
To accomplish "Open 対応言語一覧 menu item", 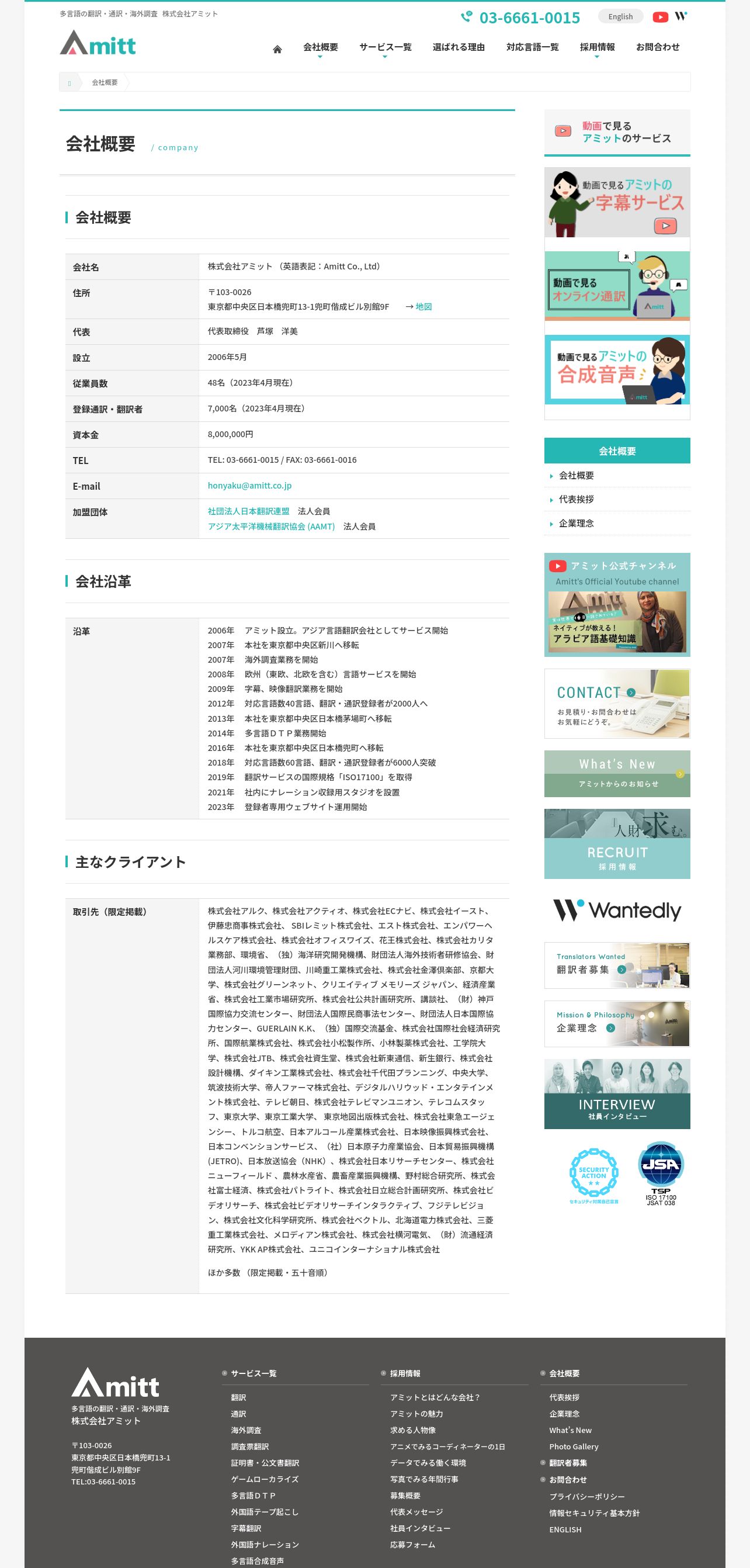I will (x=532, y=47).
